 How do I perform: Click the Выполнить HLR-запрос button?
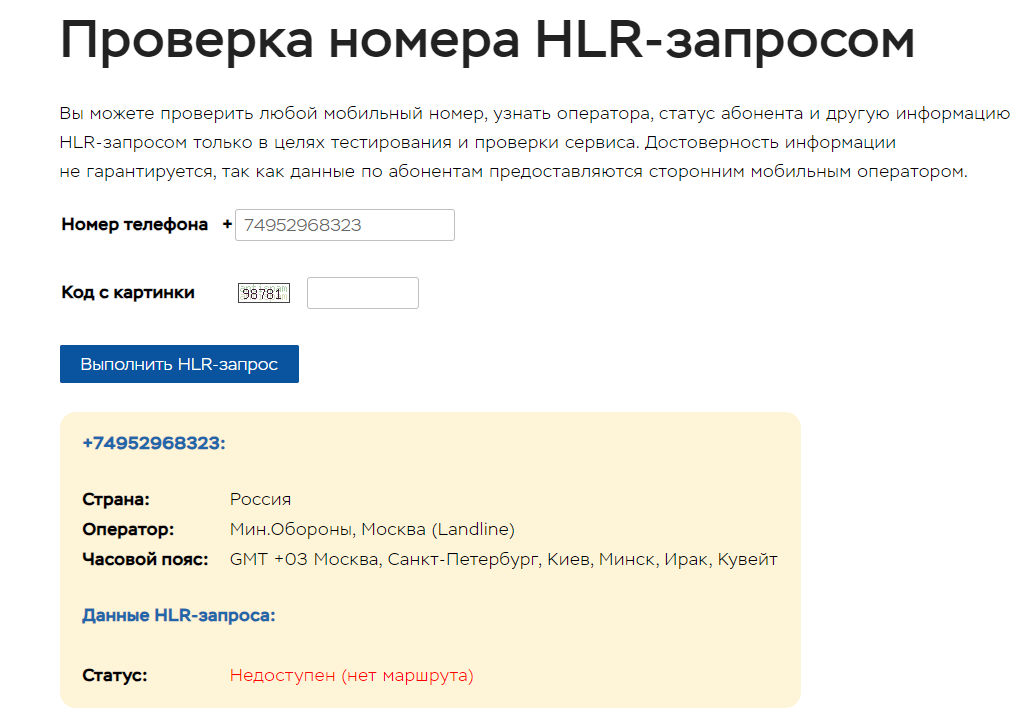pyautogui.click(x=179, y=364)
